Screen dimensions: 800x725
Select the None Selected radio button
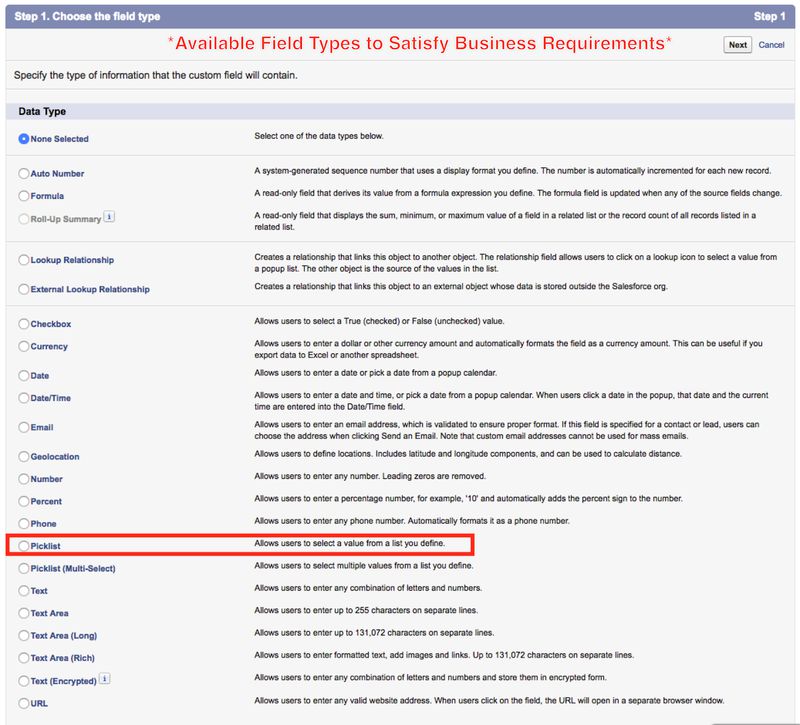coord(24,139)
